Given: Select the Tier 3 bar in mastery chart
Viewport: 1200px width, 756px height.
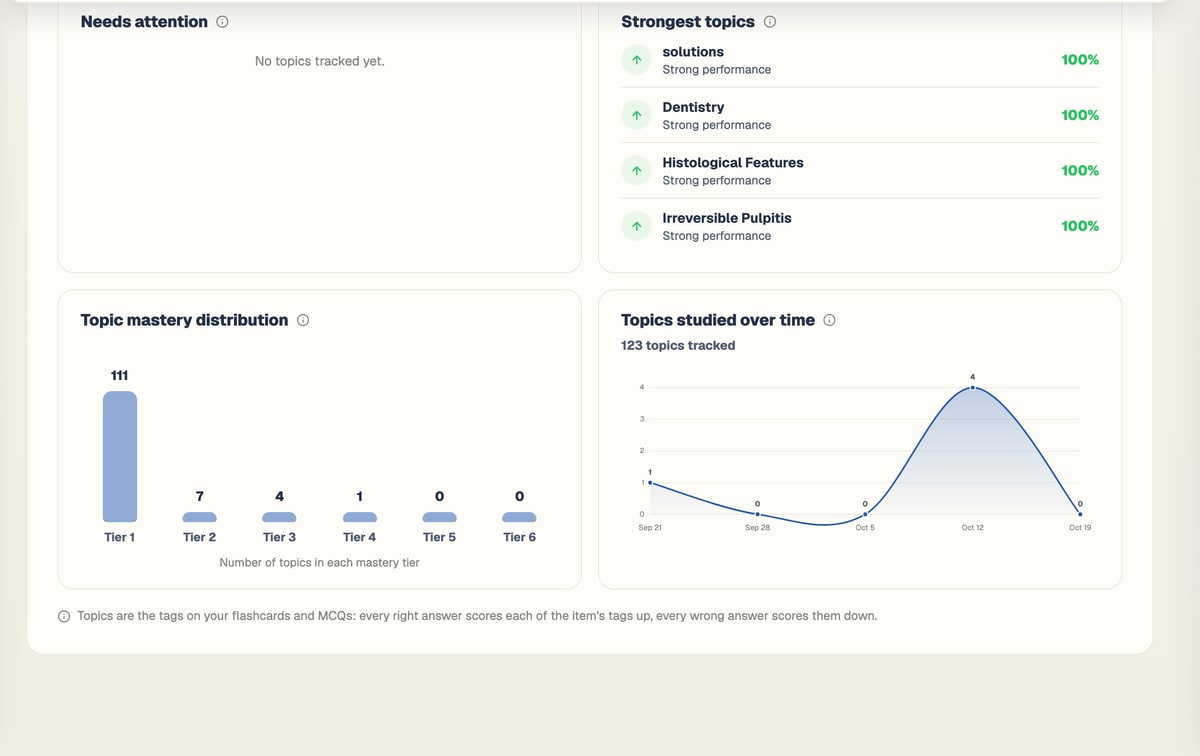Looking at the screenshot, I should pos(279,517).
